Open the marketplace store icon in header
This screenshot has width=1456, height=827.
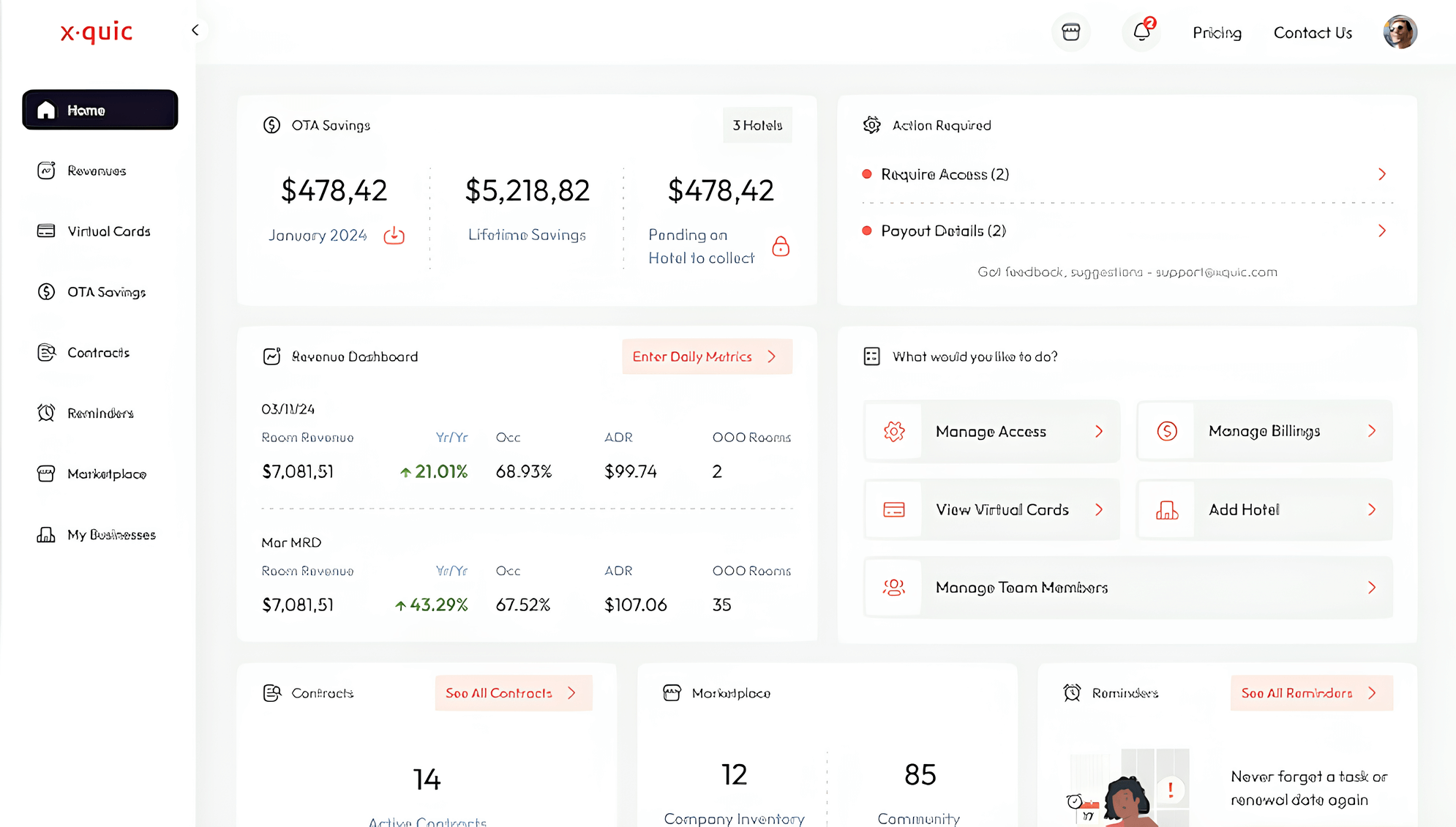click(x=1071, y=32)
